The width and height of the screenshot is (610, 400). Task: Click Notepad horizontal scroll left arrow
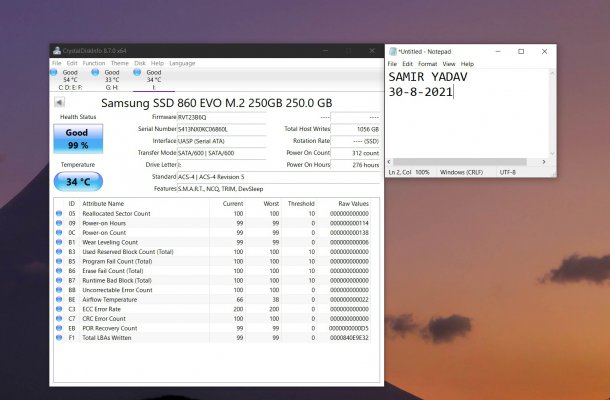(389, 161)
